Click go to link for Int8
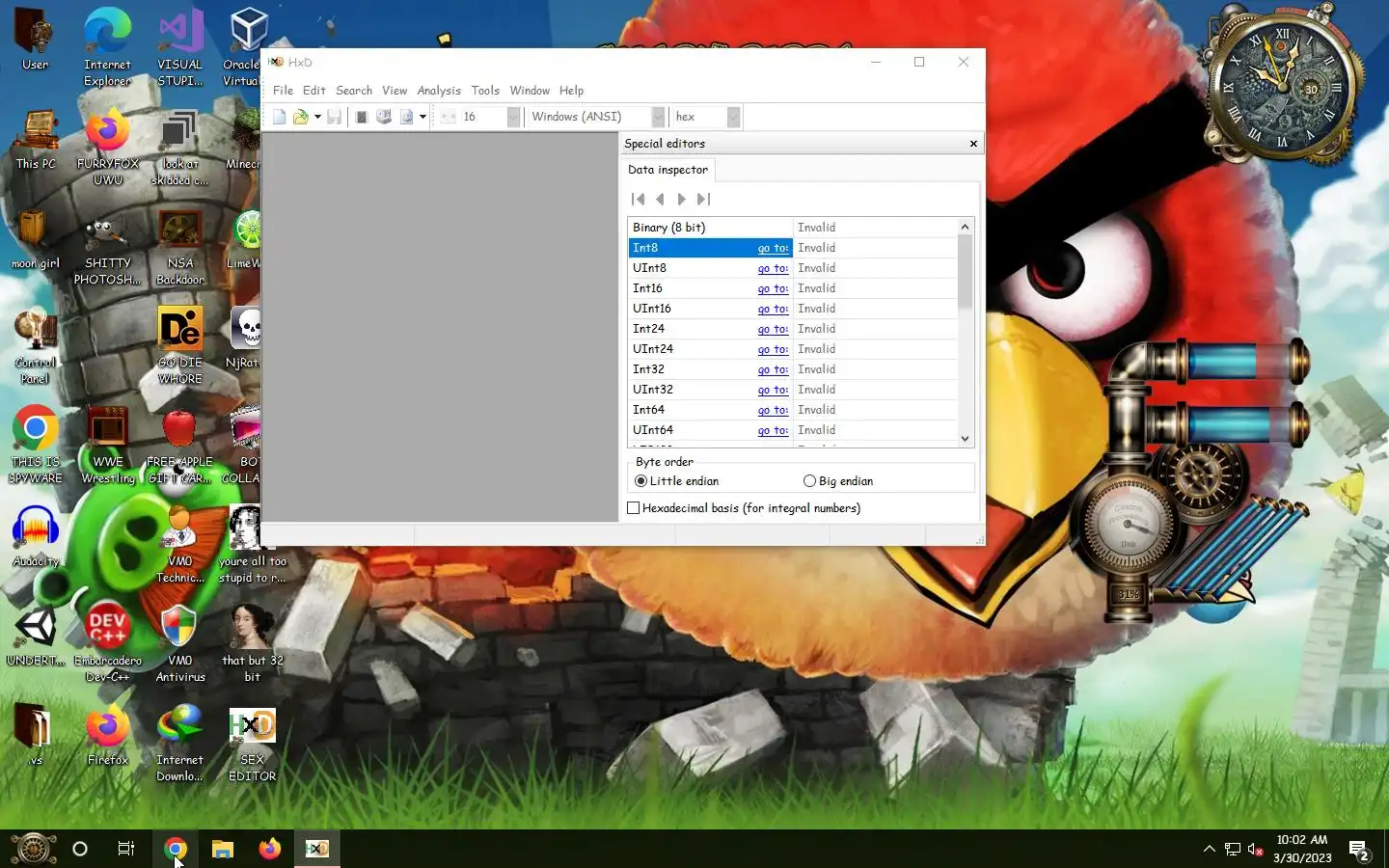The height and width of the screenshot is (868, 1389). 773,248
